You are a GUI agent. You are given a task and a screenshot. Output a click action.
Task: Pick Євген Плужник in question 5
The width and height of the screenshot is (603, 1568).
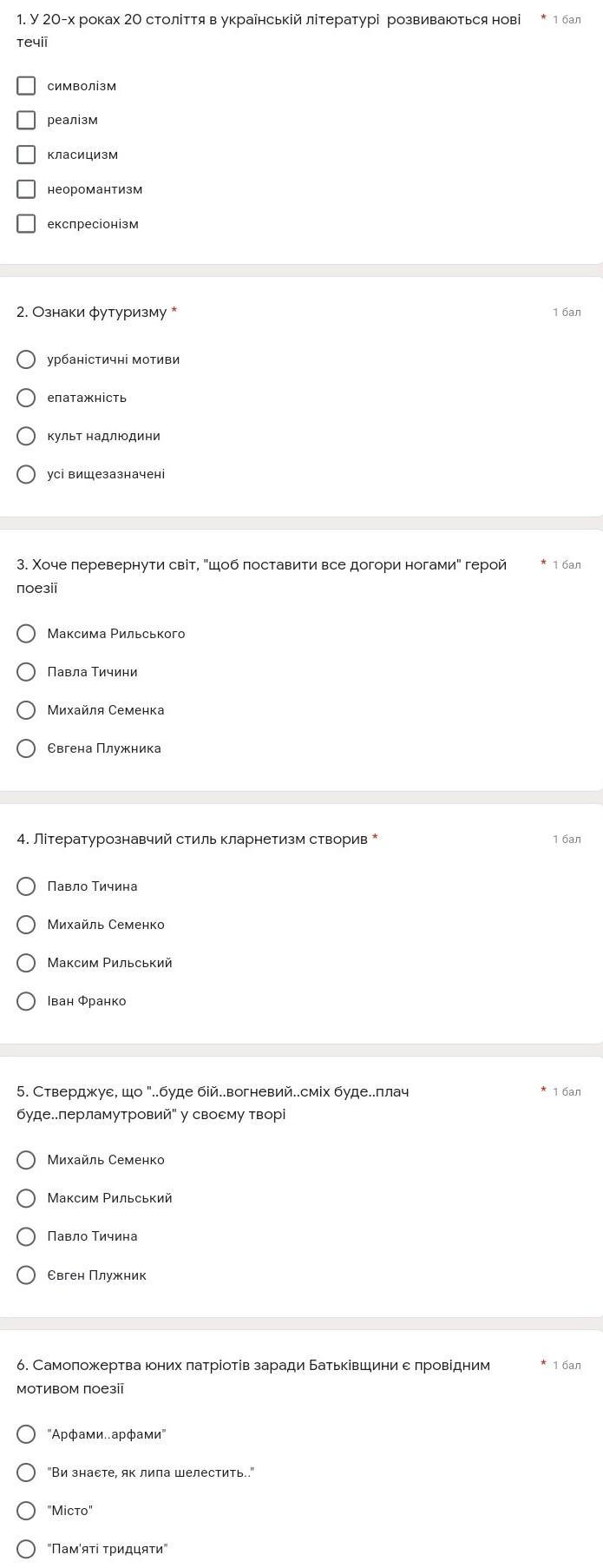click(27, 1275)
